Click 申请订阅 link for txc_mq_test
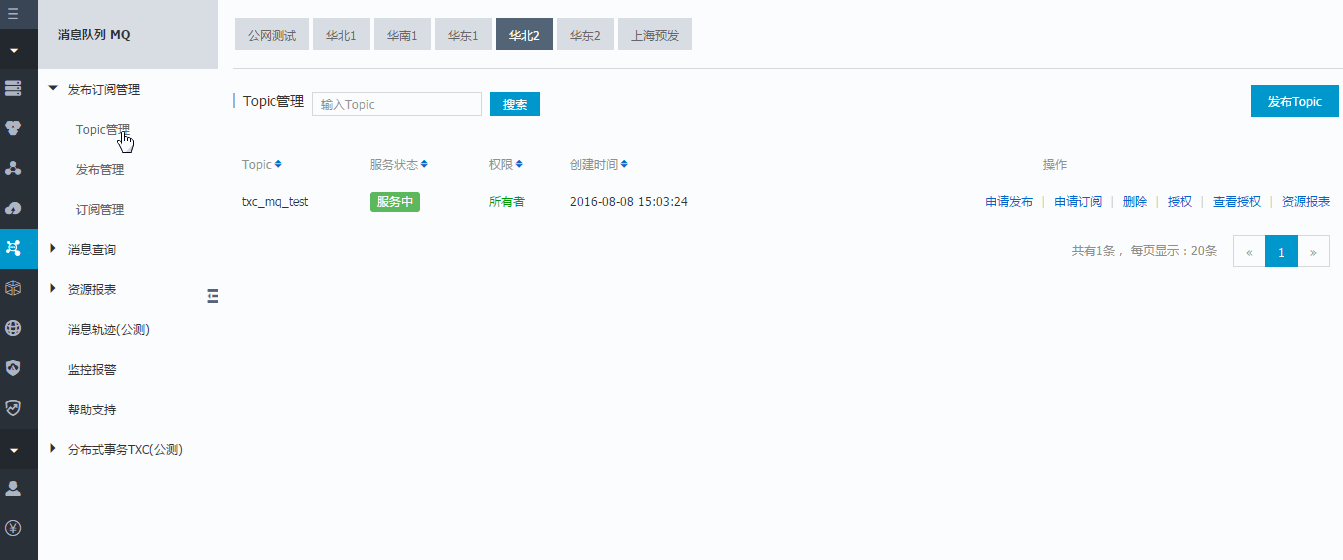The height and width of the screenshot is (560, 1343). (x=1078, y=202)
